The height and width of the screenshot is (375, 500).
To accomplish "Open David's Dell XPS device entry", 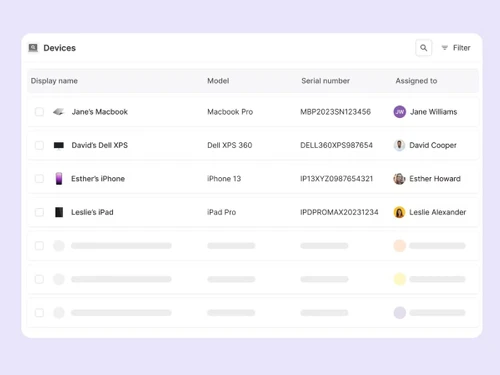I will click(x=100, y=145).
